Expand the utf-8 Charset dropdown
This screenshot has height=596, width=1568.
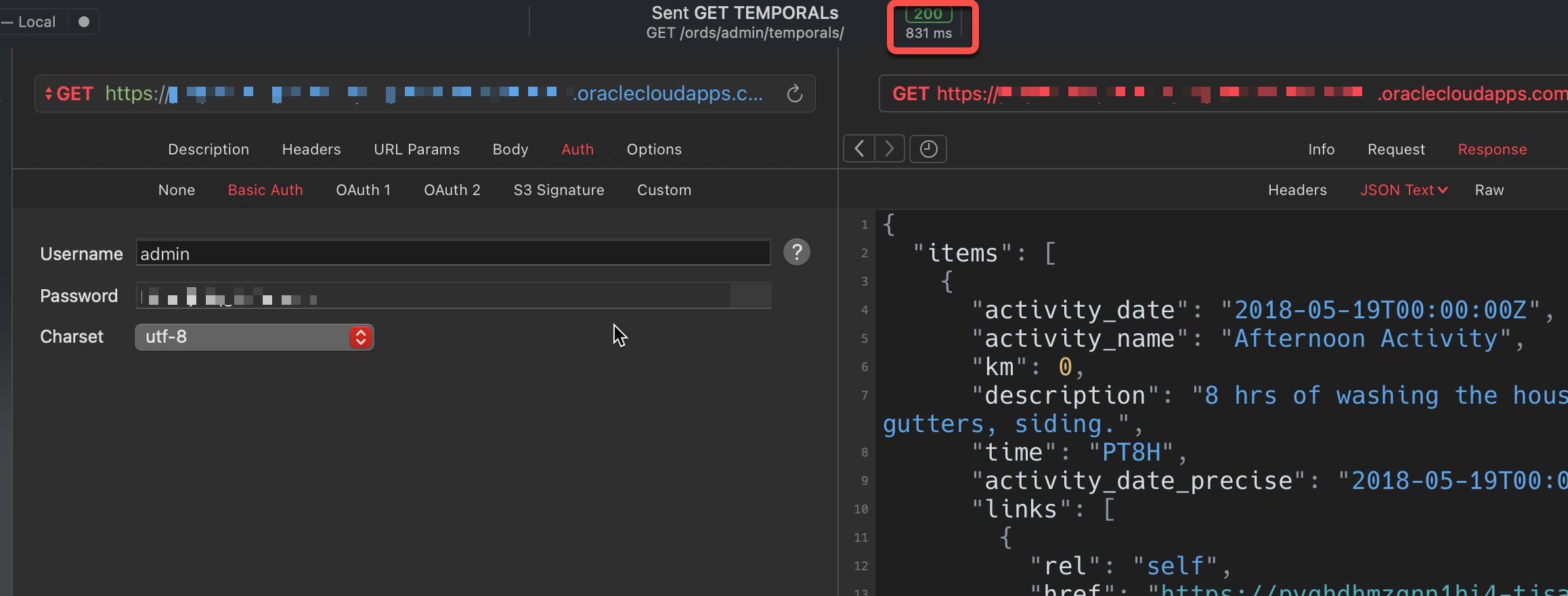tap(360, 337)
